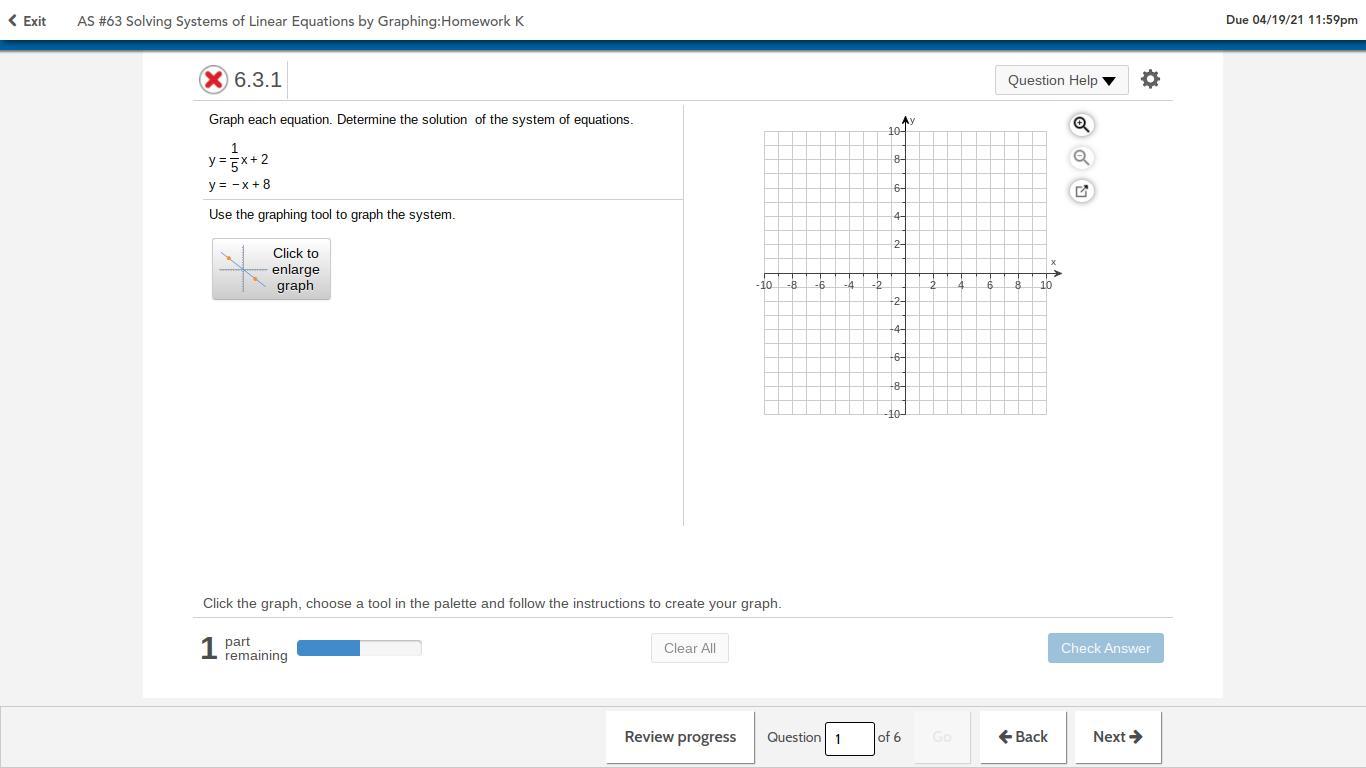Open the settings gear icon
This screenshot has width=1366, height=768.
pyautogui.click(x=1150, y=79)
